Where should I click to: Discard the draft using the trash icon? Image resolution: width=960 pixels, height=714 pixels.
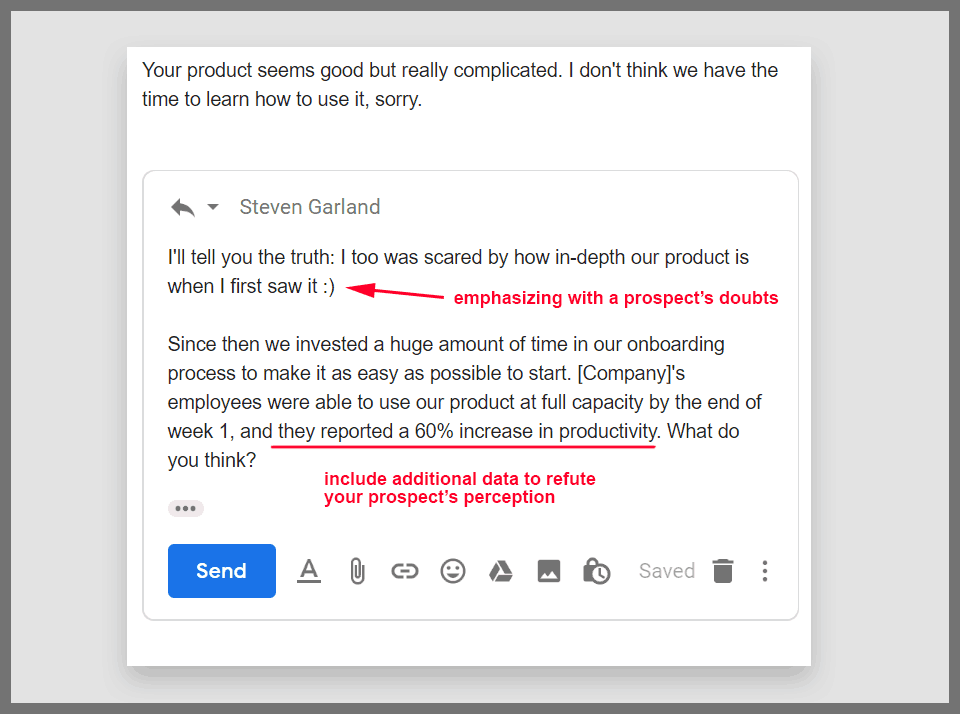[x=723, y=571]
